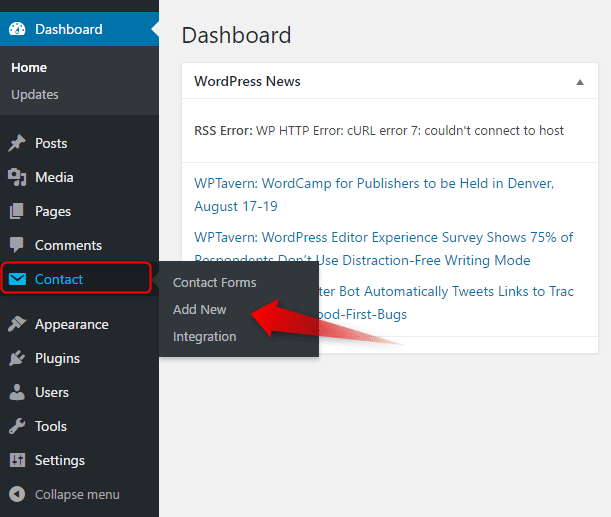Click the Comments speech bubble icon
The image size is (611, 517).
(17, 245)
